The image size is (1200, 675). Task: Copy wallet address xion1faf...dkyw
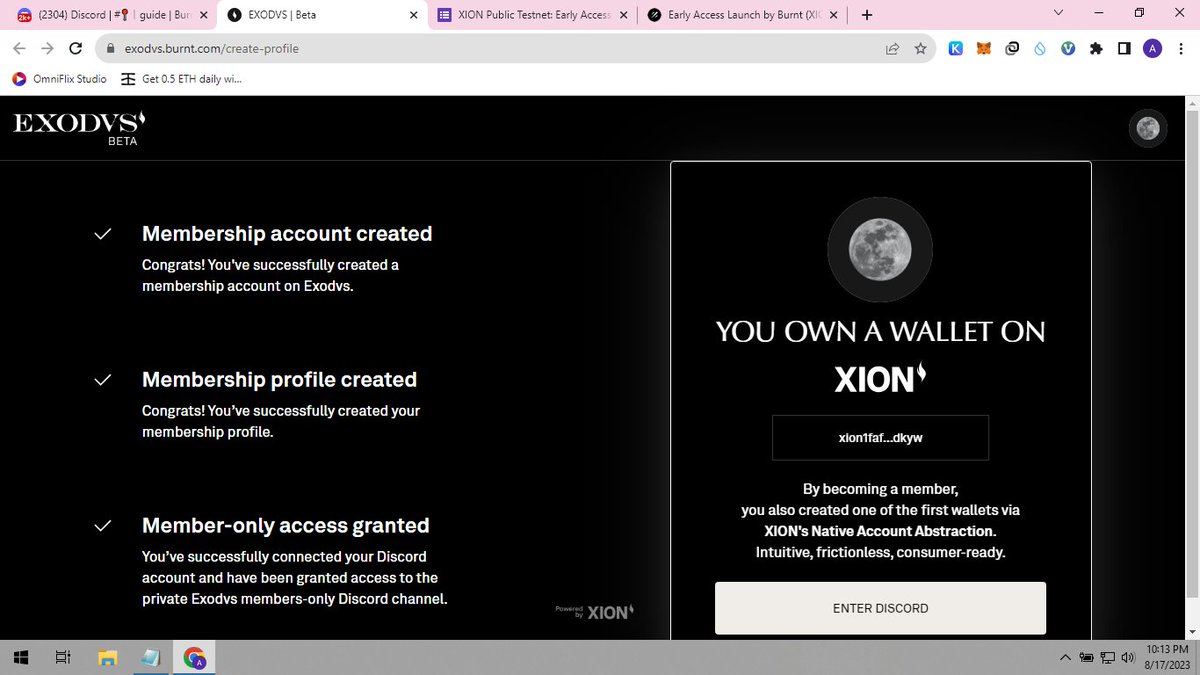tap(880, 437)
